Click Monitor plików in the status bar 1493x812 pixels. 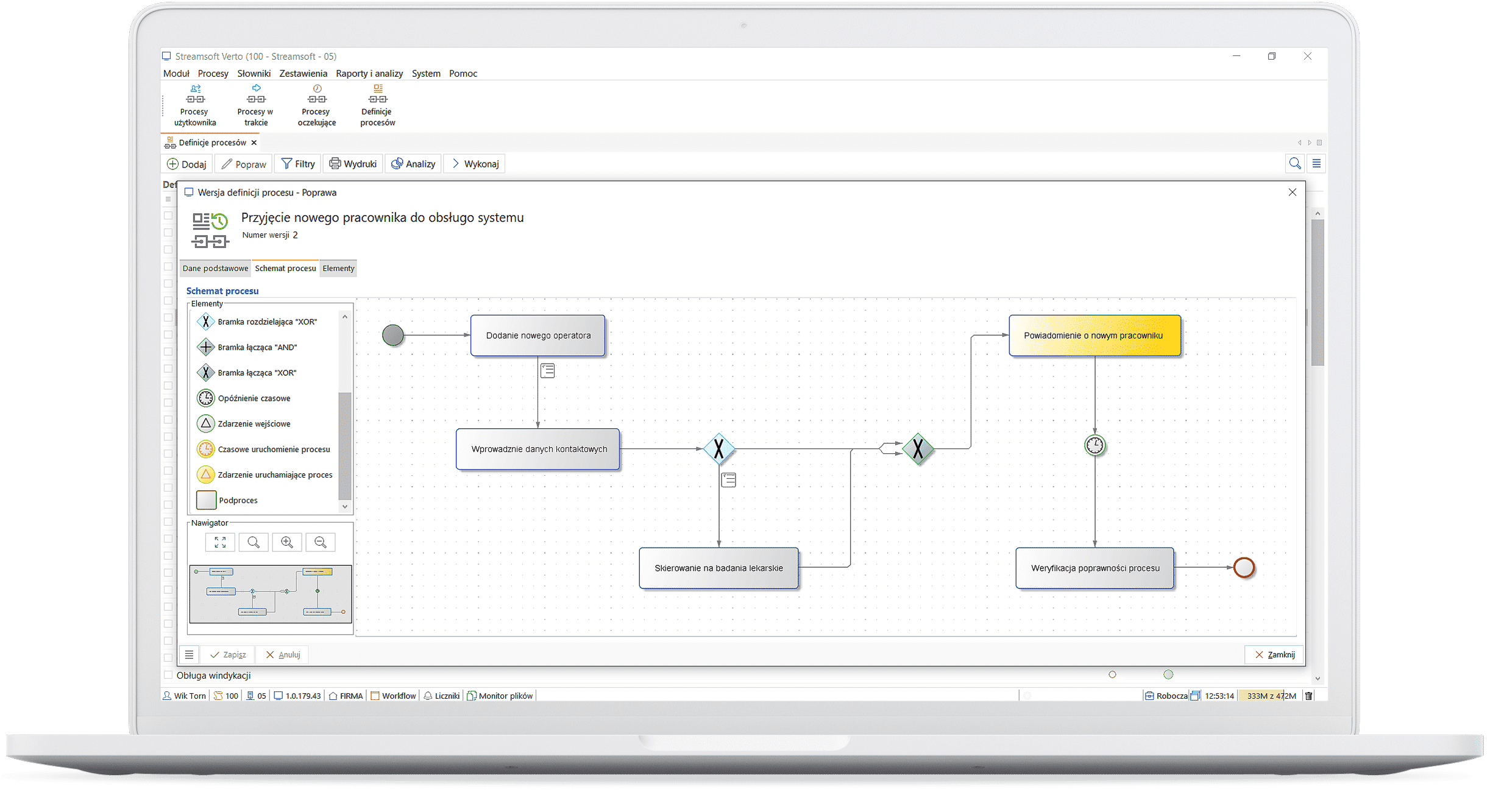click(x=500, y=696)
